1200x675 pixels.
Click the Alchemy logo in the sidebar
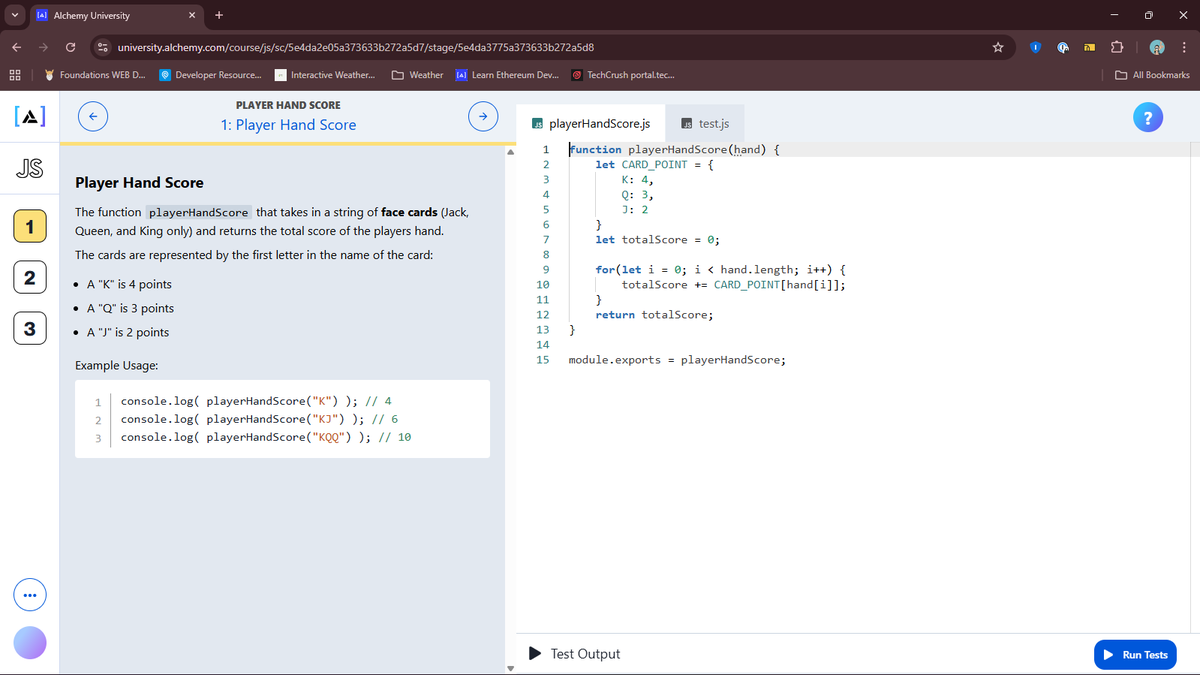(x=29, y=118)
